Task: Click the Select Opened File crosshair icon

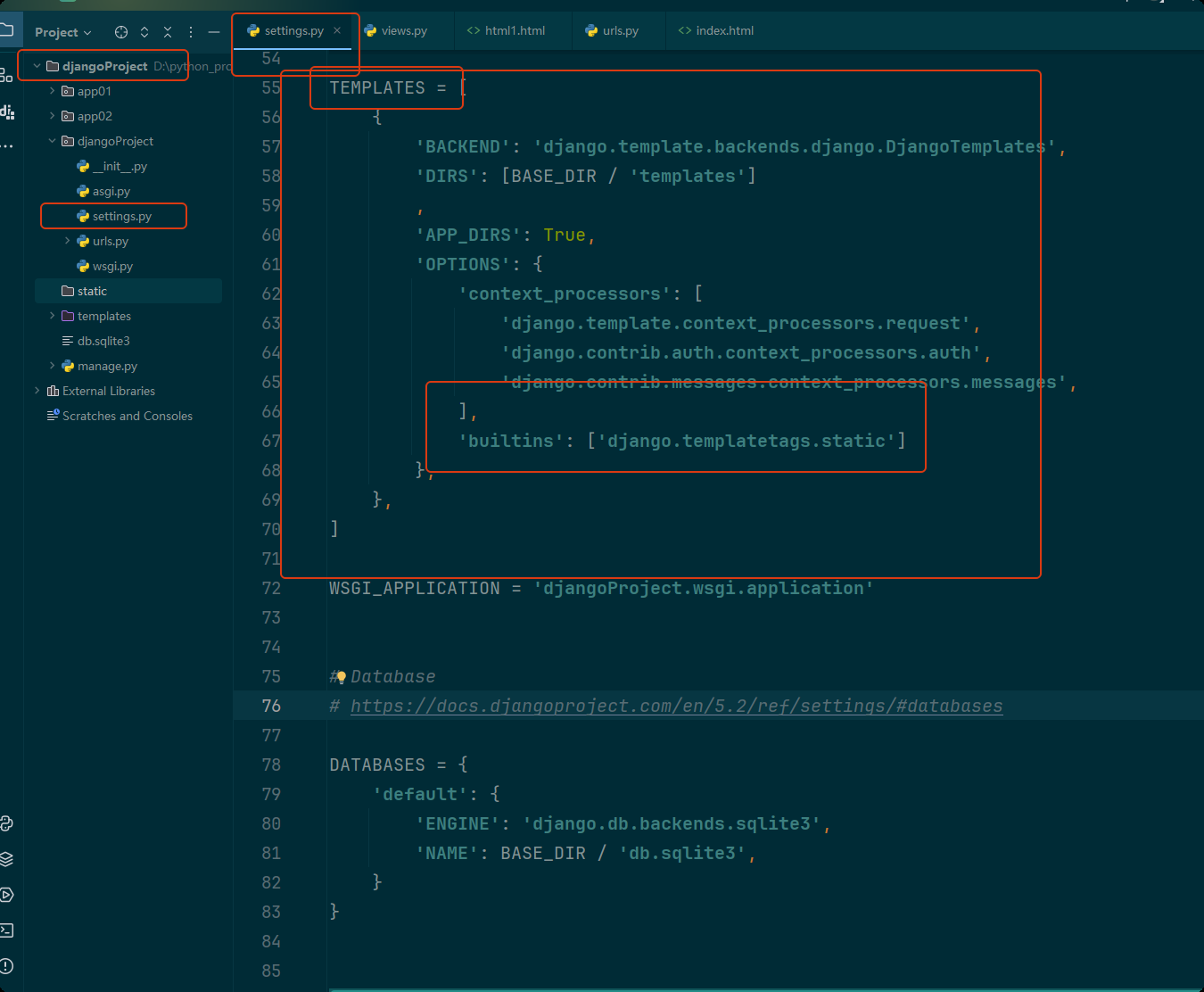Action: pos(121,32)
